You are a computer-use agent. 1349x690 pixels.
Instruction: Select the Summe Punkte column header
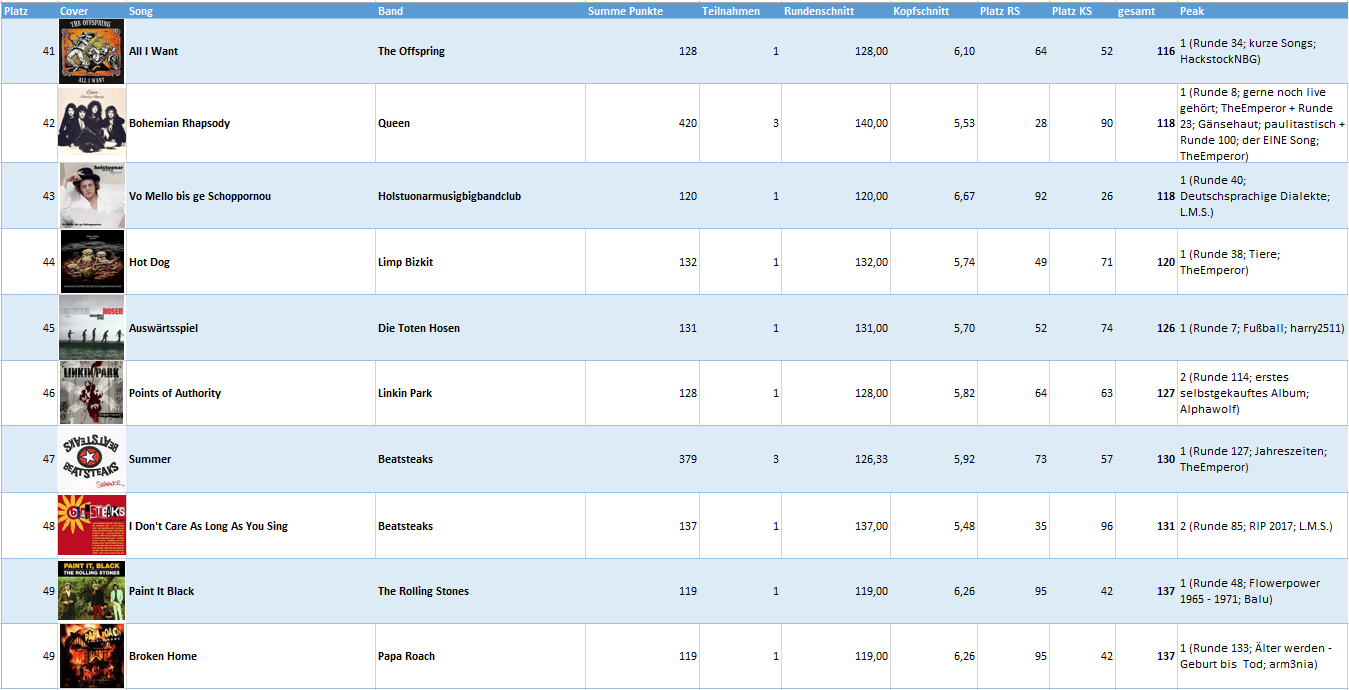625,11
